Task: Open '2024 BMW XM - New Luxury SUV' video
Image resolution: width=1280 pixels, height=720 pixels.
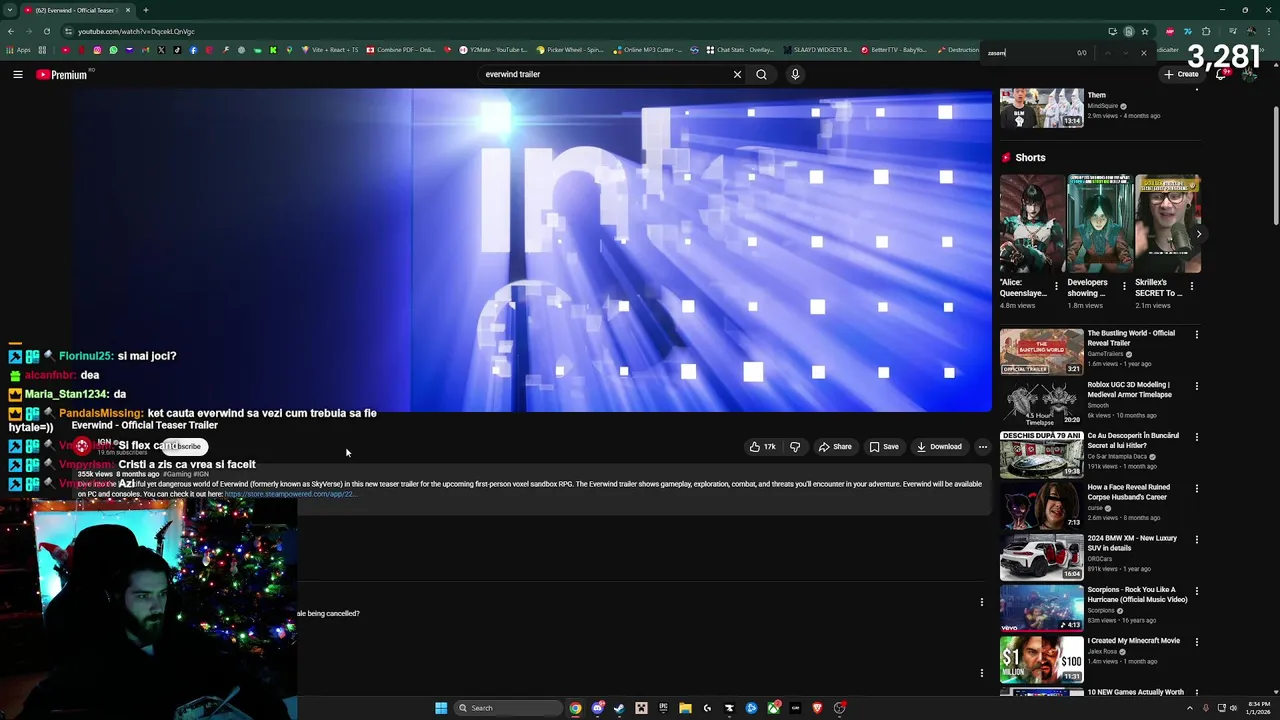Action: pyautogui.click(x=1132, y=543)
